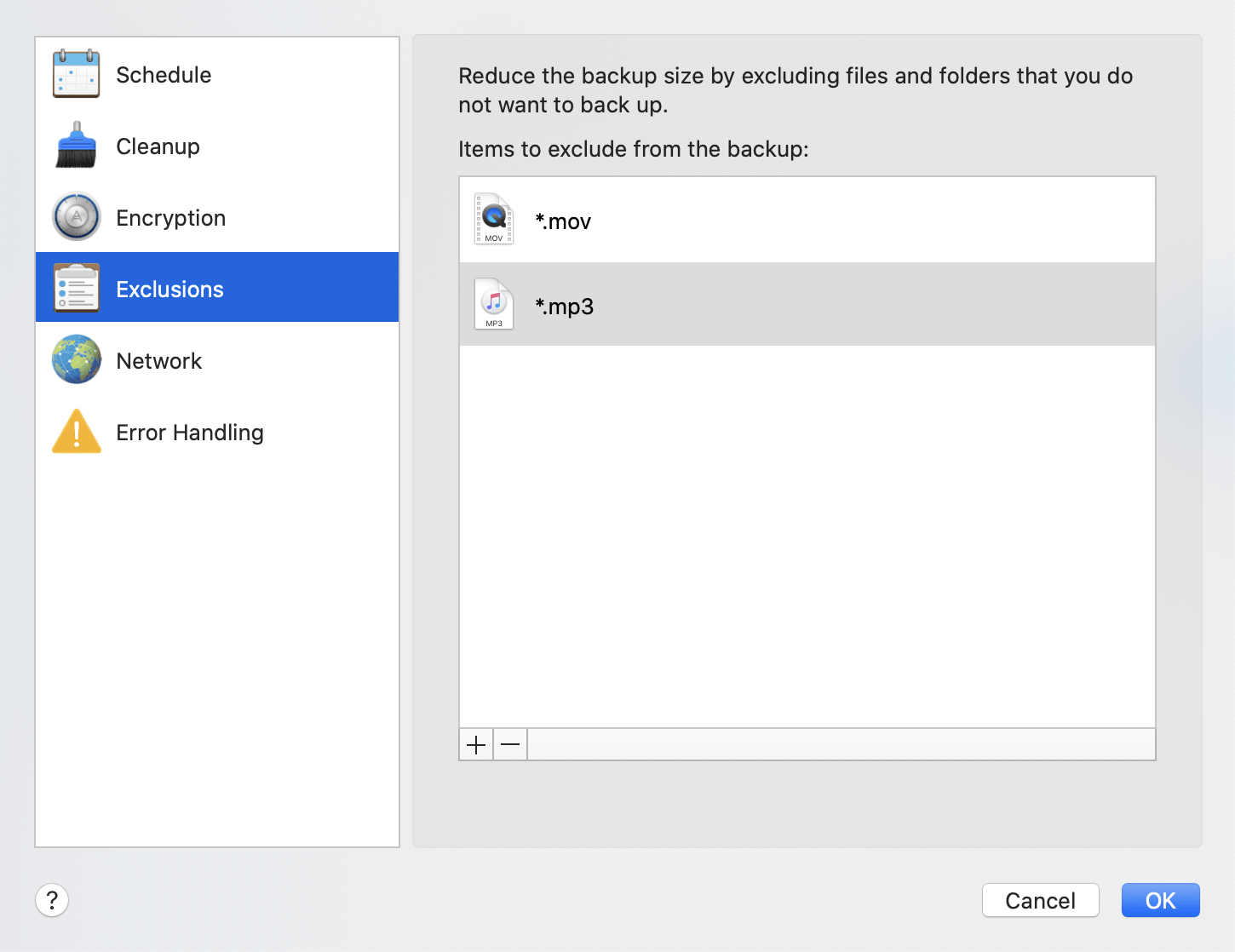Screen dimensions: 1235x952
Task: Select the Network label in sidebar
Action: pyautogui.click(x=158, y=361)
